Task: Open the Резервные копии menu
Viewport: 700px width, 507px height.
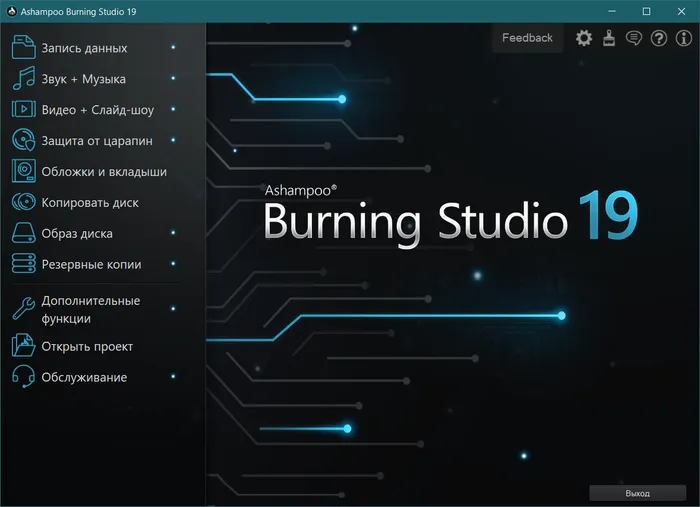Action: pos(92,265)
